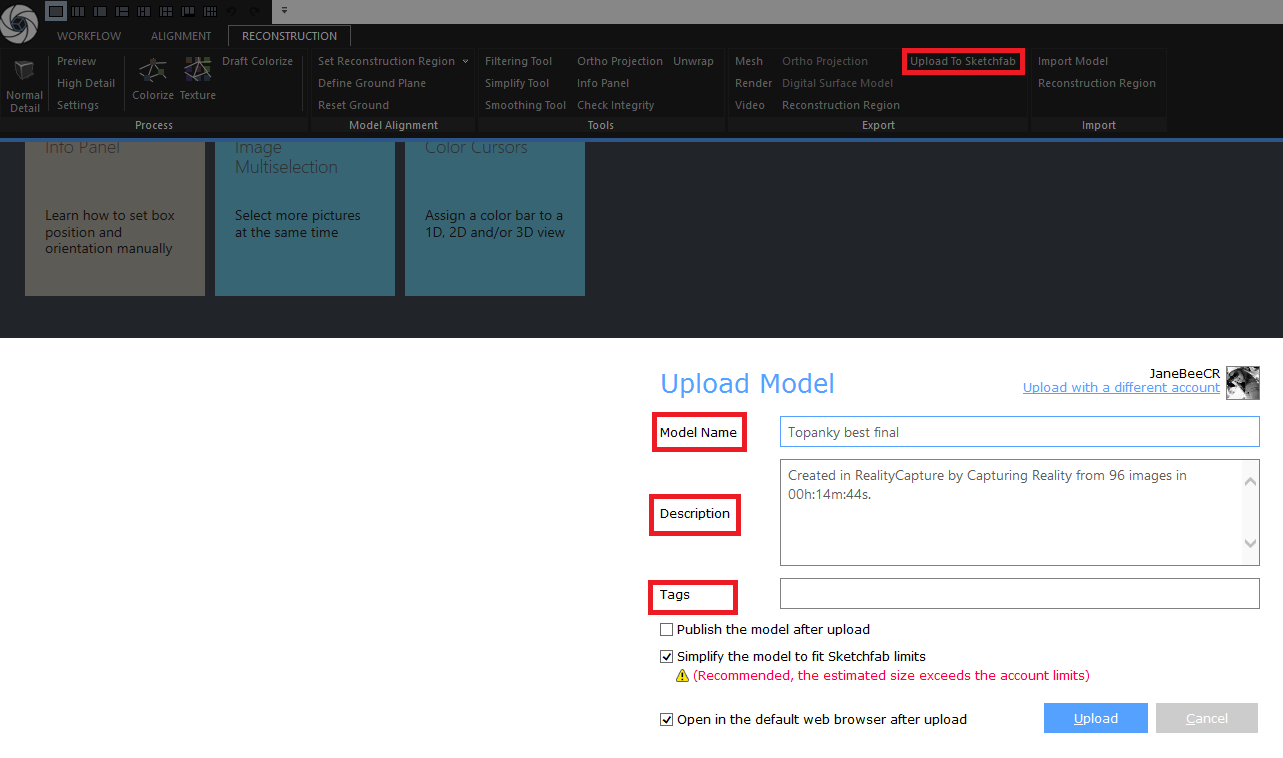Click Upload To Sketchfab
Image resolution: width=1283 pixels, height=758 pixels.
(963, 61)
